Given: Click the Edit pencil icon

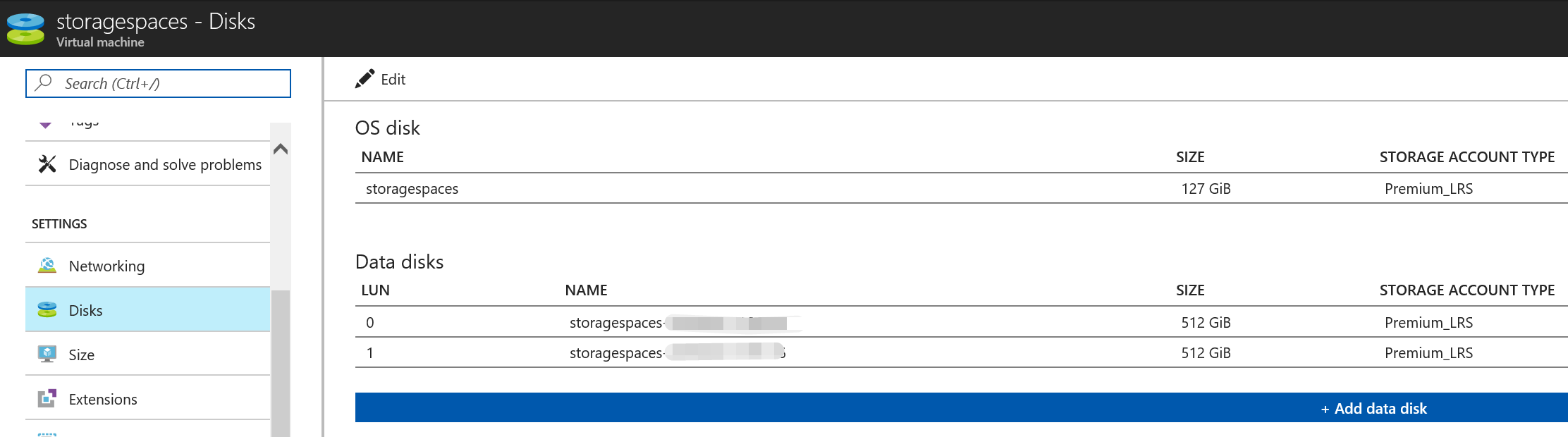Looking at the screenshot, I should click(x=364, y=79).
